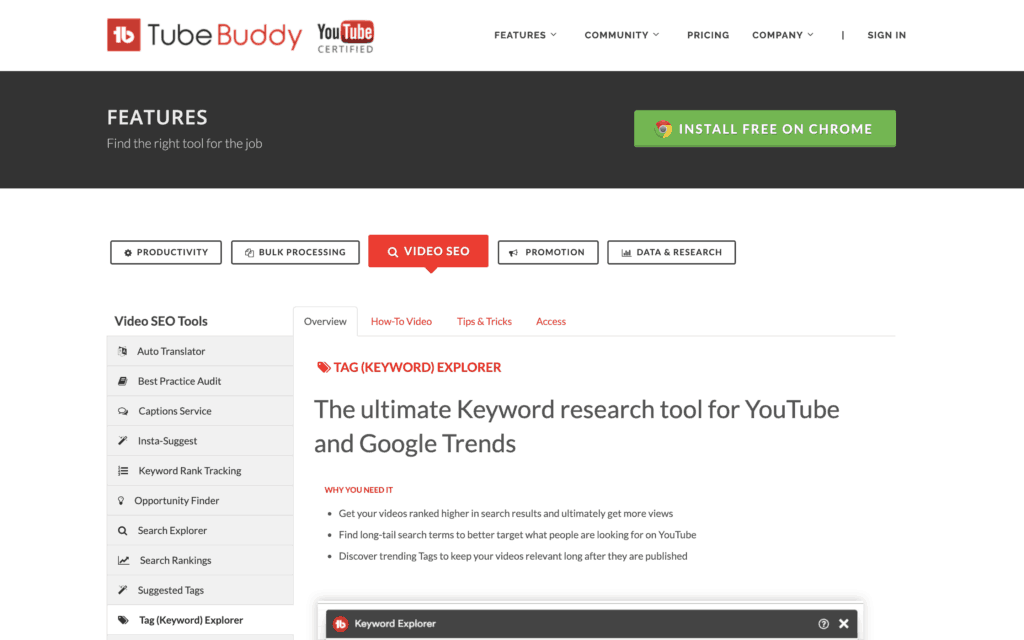Viewport: 1024px width, 640px height.
Task: Click the Captions Service speech bubble icon
Action: click(123, 411)
